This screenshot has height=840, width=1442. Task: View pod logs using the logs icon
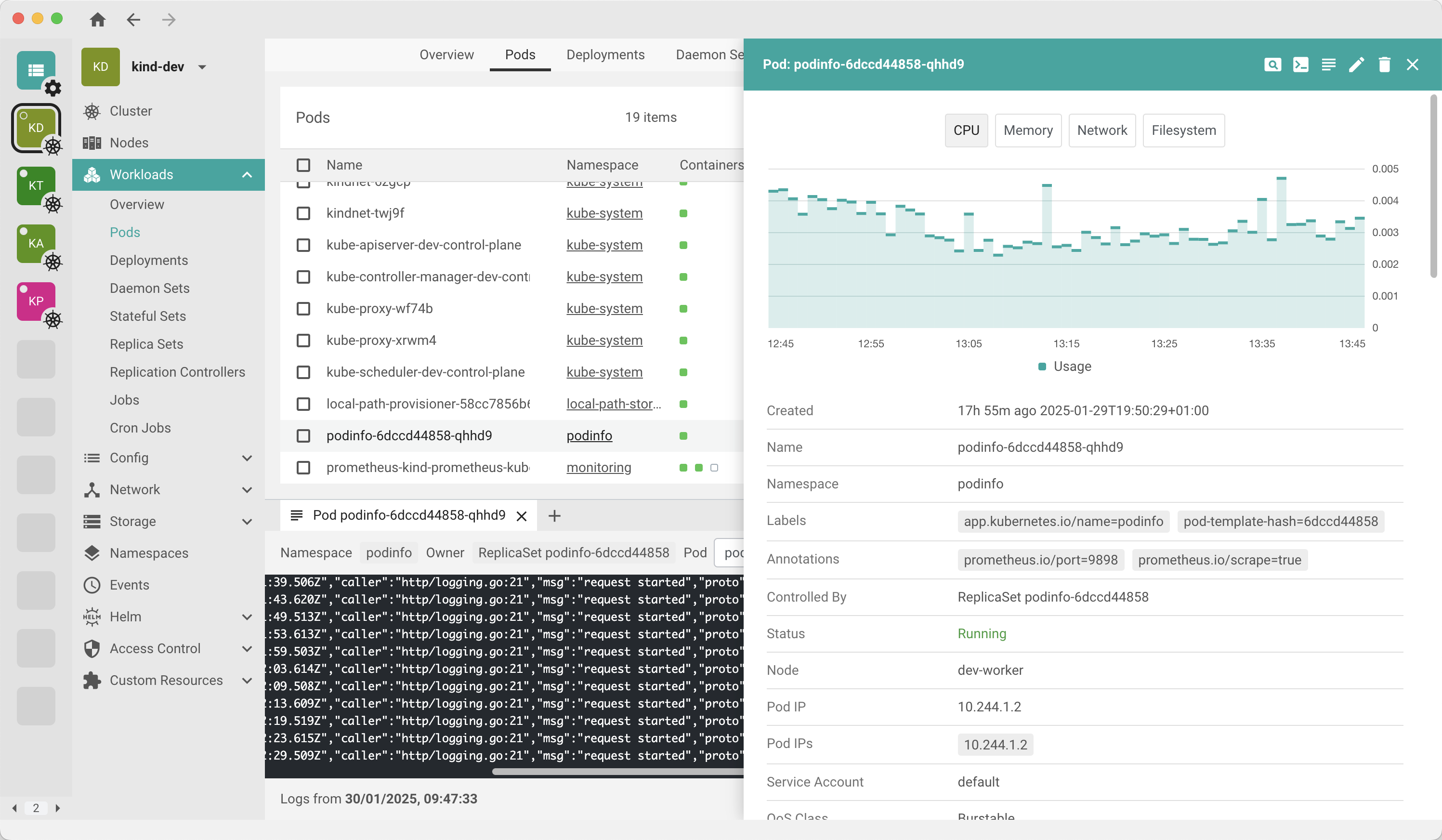point(1329,65)
